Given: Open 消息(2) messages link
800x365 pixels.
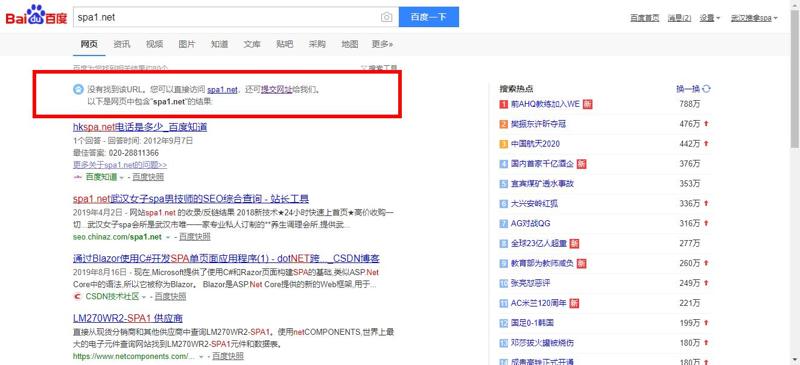Looking at the screenshot, I should click(x=679, y=18).
